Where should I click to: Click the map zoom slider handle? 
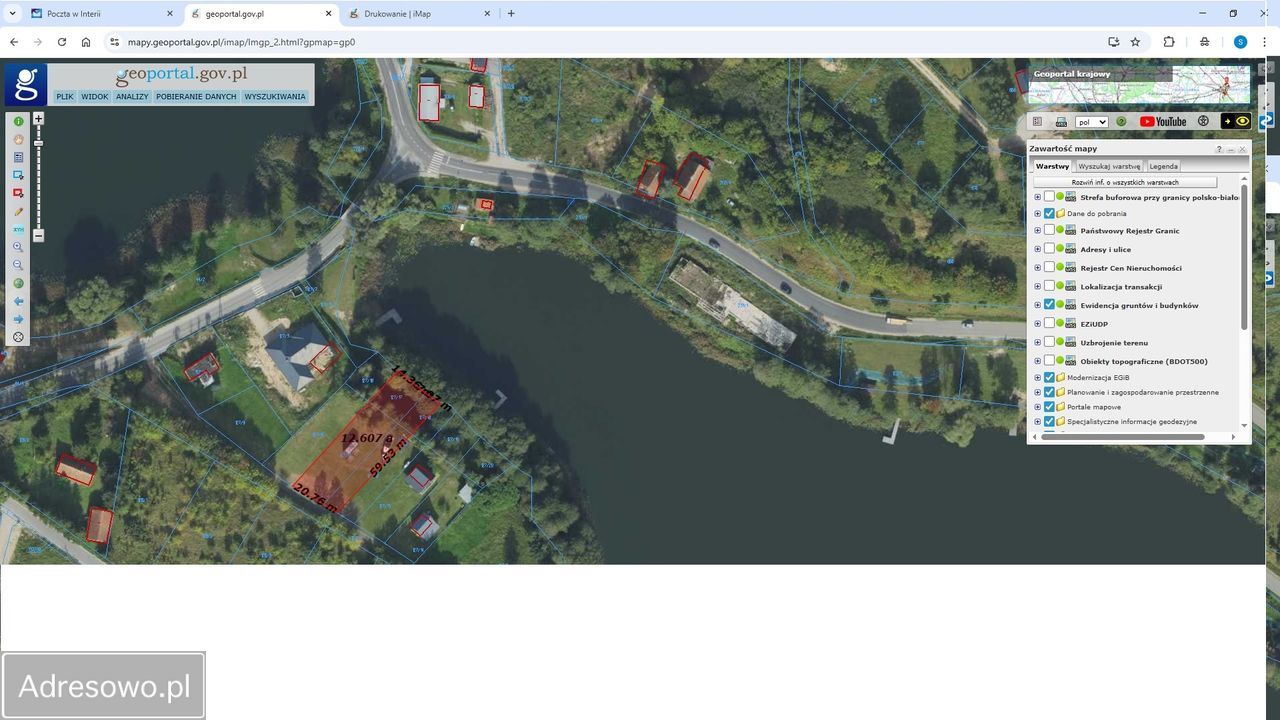pos(38,143)
